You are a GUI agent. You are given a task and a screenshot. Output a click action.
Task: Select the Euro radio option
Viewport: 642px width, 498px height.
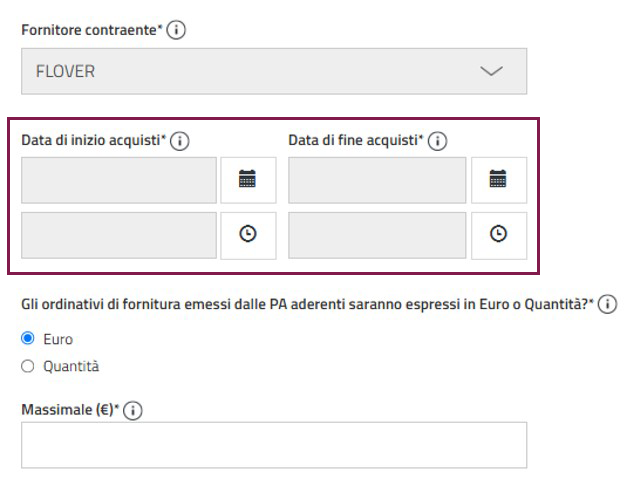[28, 339]
